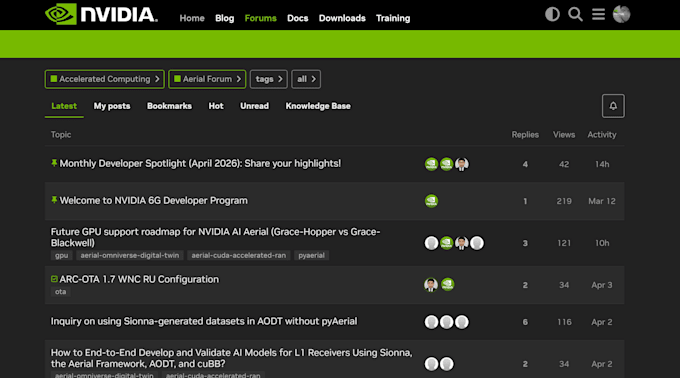Click 14h activity on Monthly Developer Spotlight
Viewport: 680px width, 378px height.
click(602, 164)
